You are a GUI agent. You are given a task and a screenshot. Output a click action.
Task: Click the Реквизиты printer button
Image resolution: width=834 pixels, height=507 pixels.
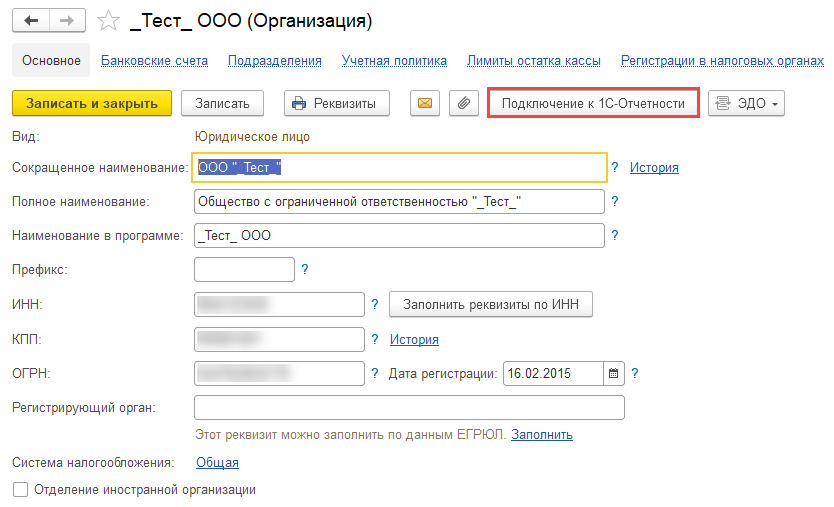(x=336, y=103)
